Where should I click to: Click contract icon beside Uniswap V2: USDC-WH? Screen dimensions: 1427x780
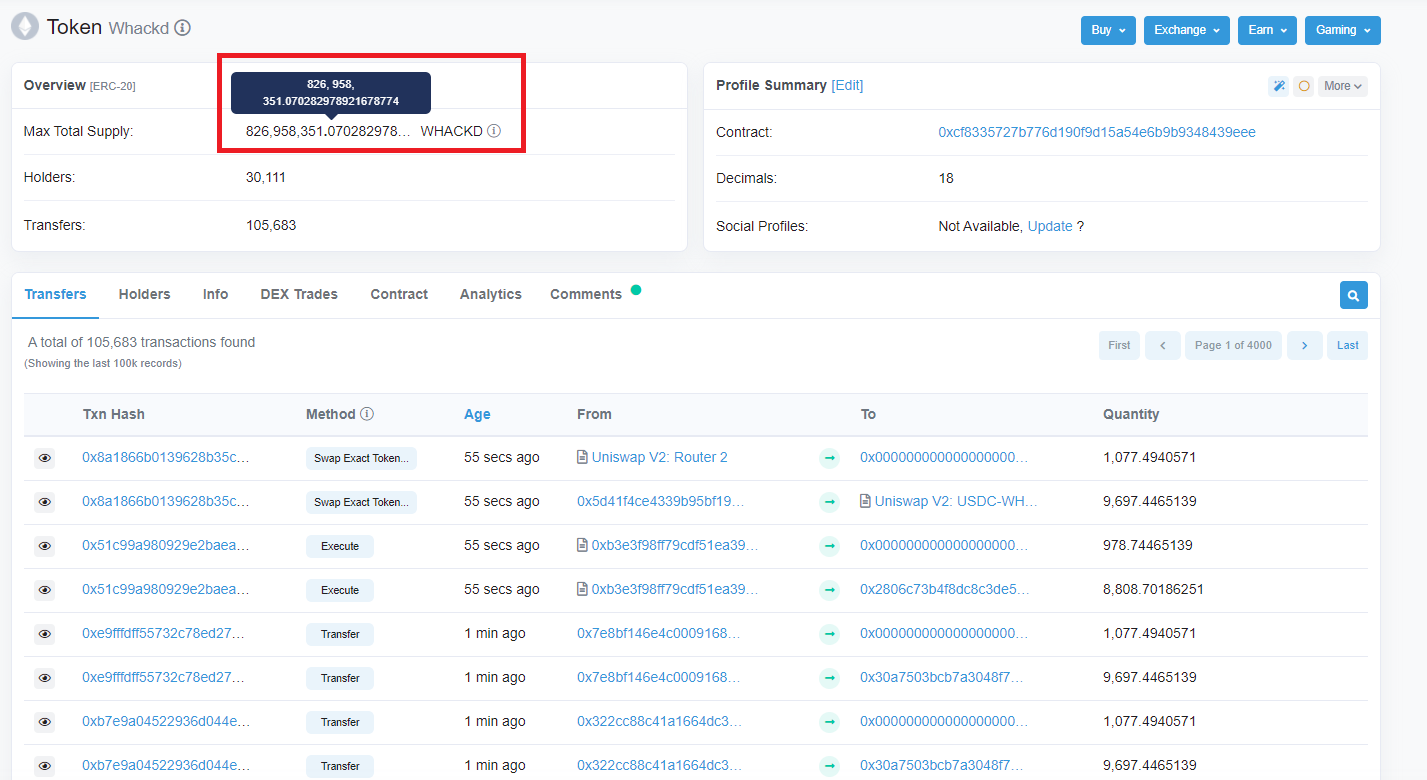pos(865,501)
